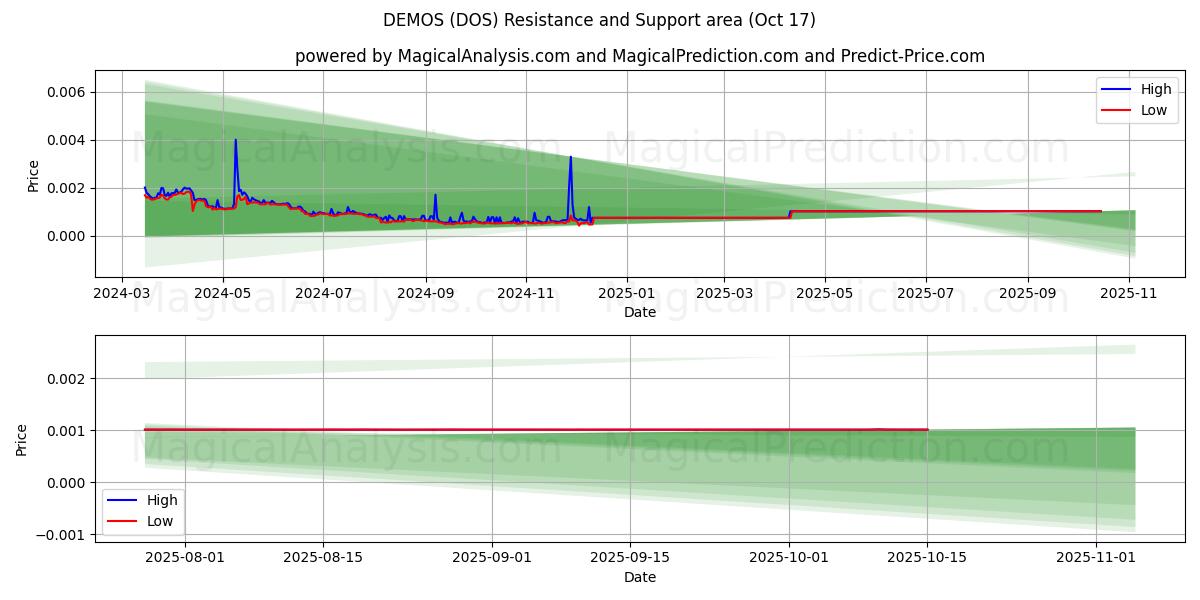Click the −0.001 price tick on bottom chart
Screen dimensions: 1200x600
[x=58, y=535]
